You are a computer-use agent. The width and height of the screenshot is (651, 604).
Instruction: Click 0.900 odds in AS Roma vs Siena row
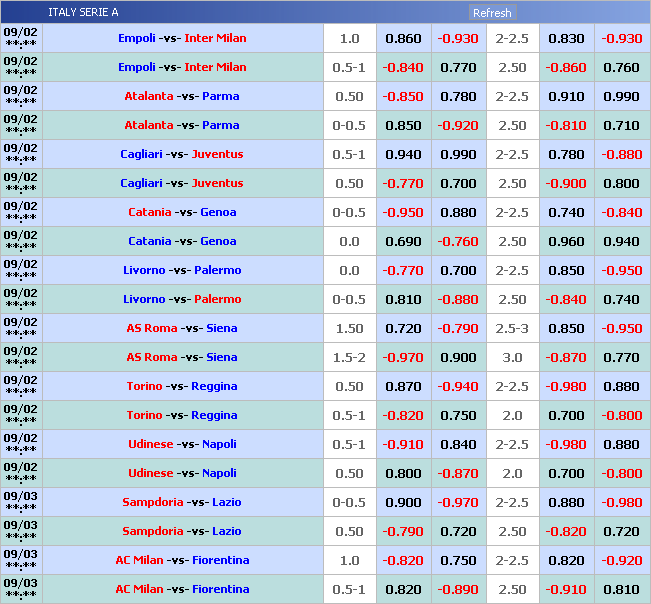(x=458, y=357)
